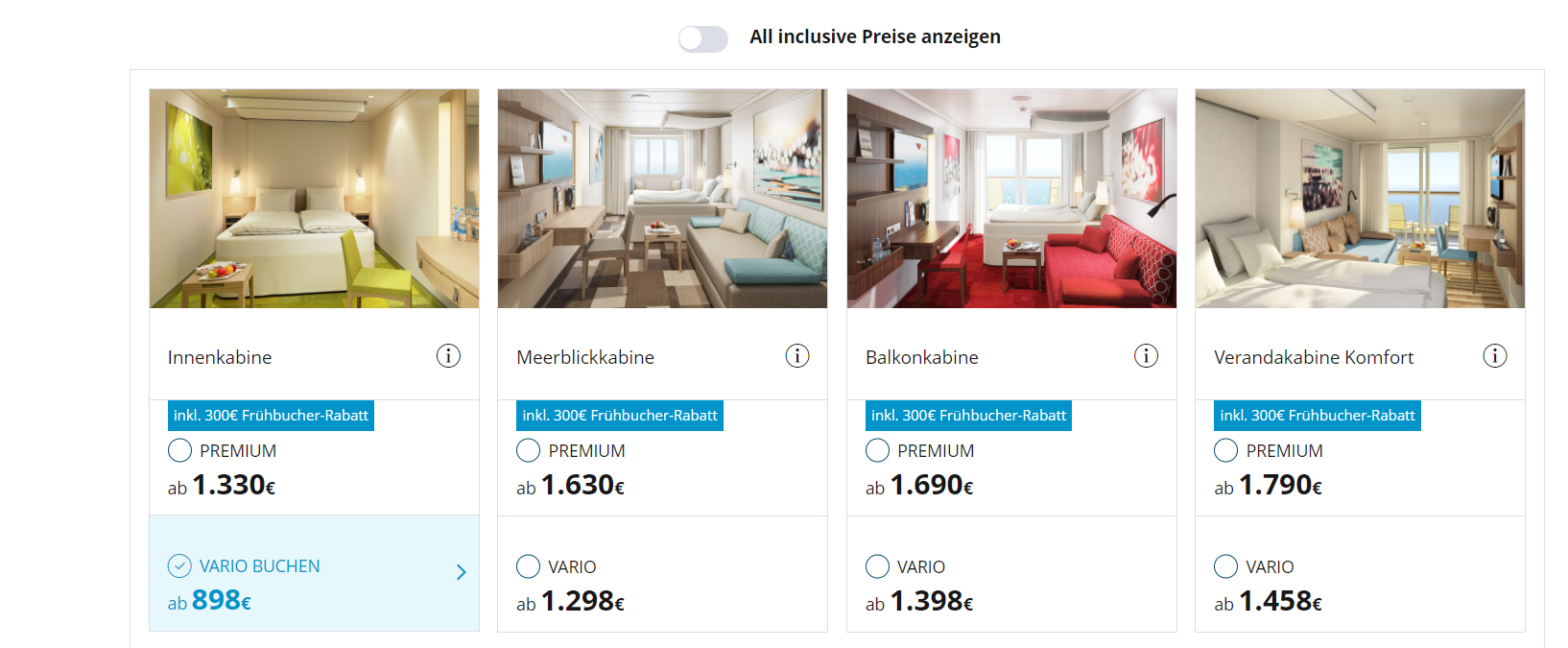The height and width of the screenshot is (648, 1568).
Task: Pick PREMIUM for Verandakabine Komfort
Action: pyautogui.click(x=1225, y=450)
